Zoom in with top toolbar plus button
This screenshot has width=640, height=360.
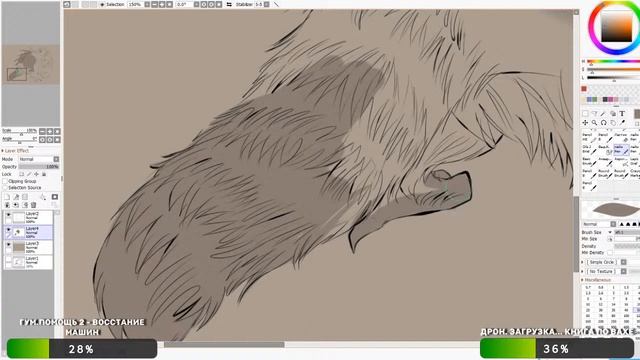point(162,4)
